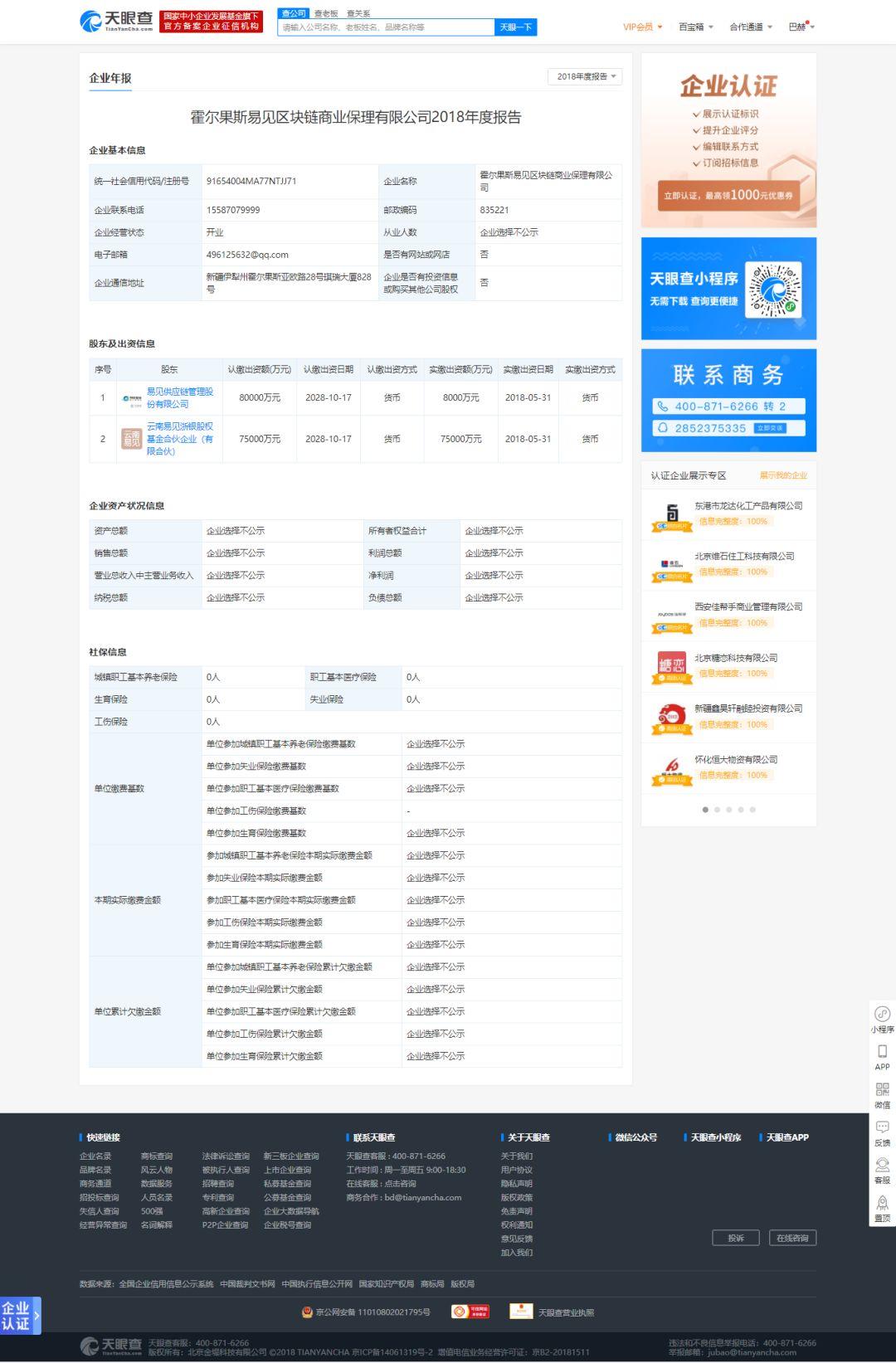Click the company name search input

point(387,27)
